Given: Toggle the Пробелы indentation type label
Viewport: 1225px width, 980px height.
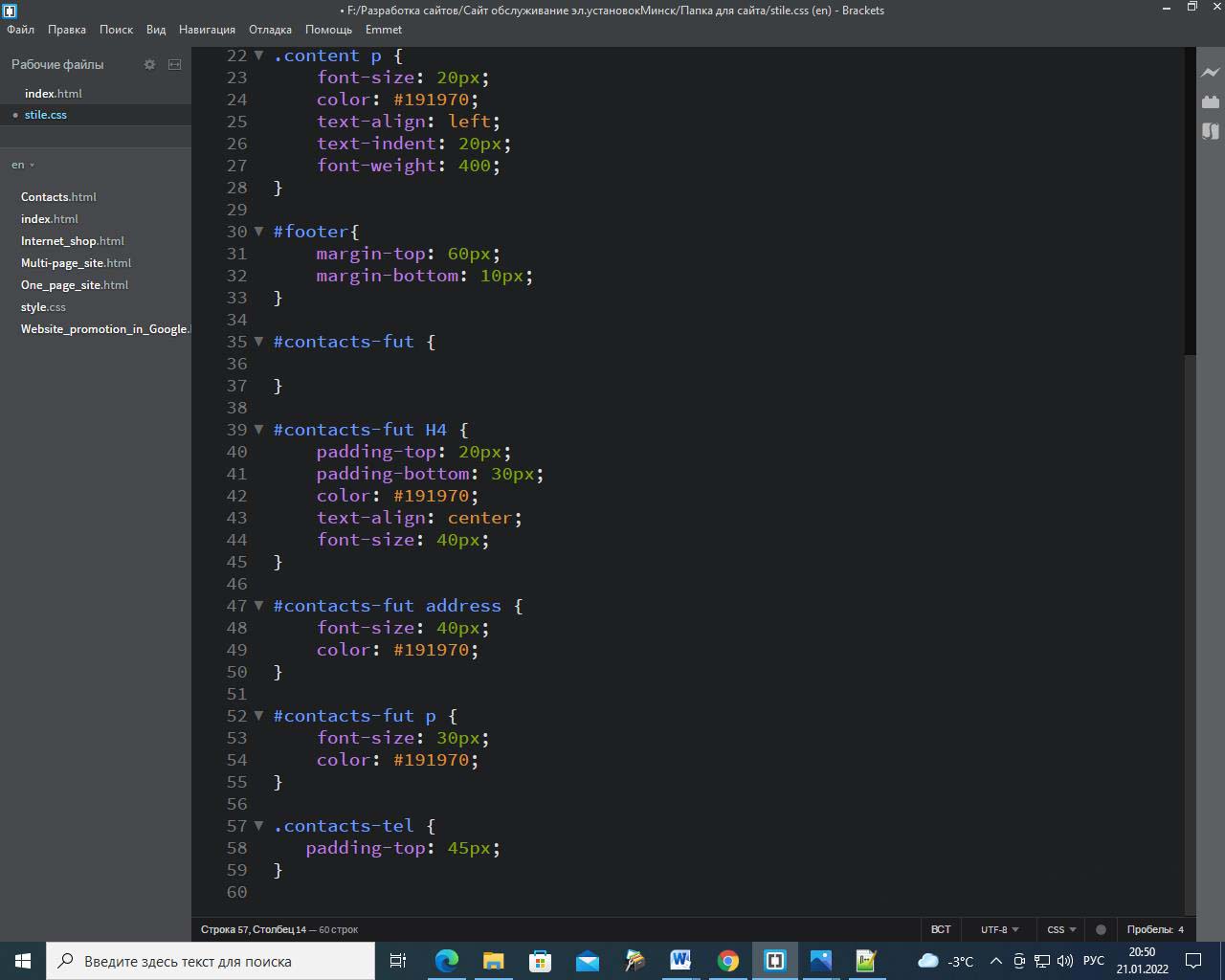Looking at the screenshot, I should 1148,929.
